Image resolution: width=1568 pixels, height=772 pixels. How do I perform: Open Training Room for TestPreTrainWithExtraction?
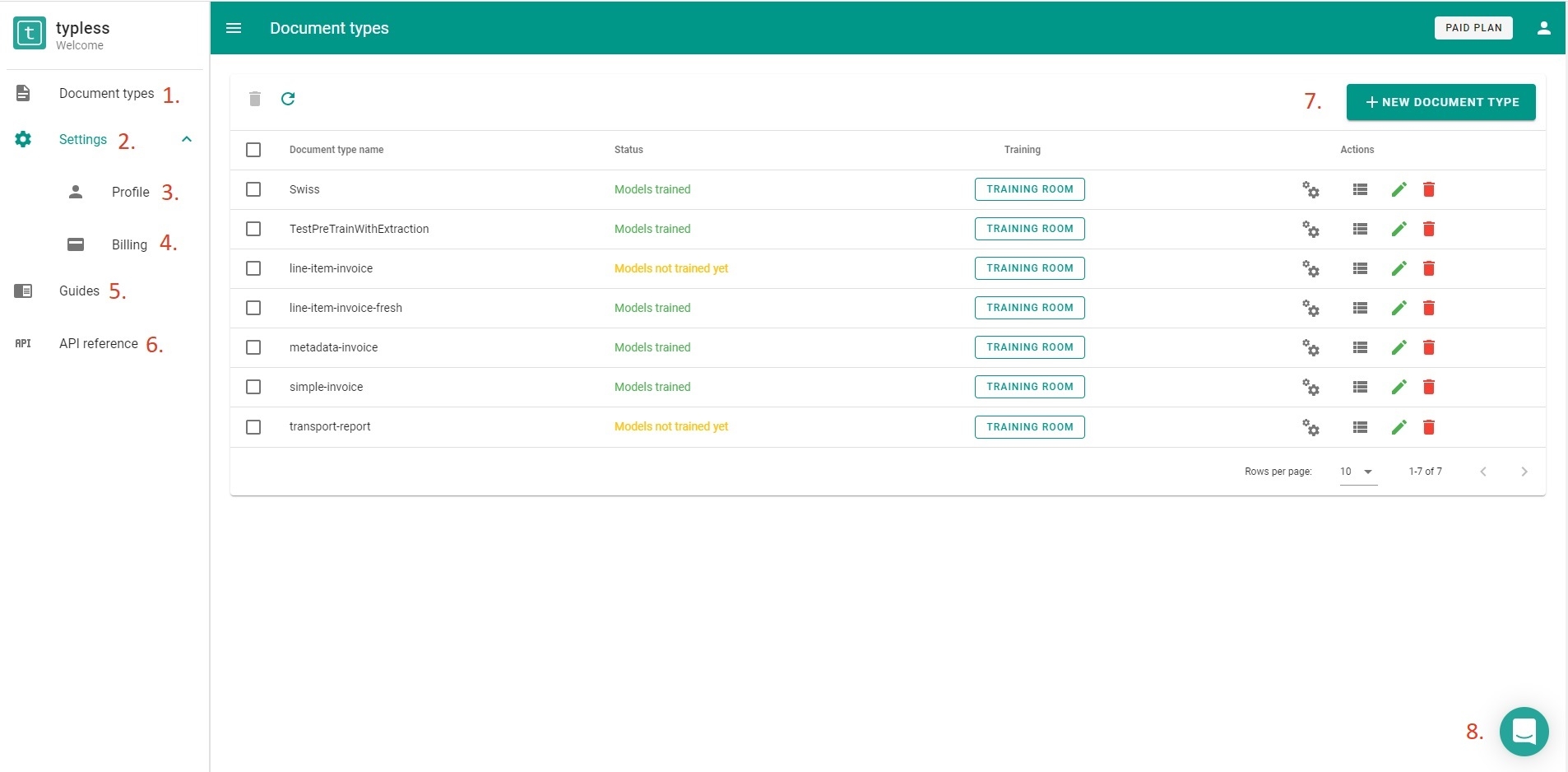[1029, 229]
